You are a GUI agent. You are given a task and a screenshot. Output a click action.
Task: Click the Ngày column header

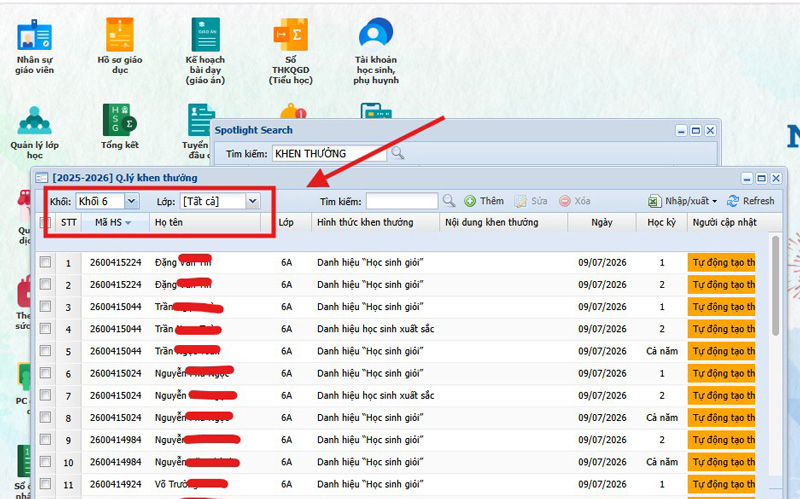coord(602,222)
